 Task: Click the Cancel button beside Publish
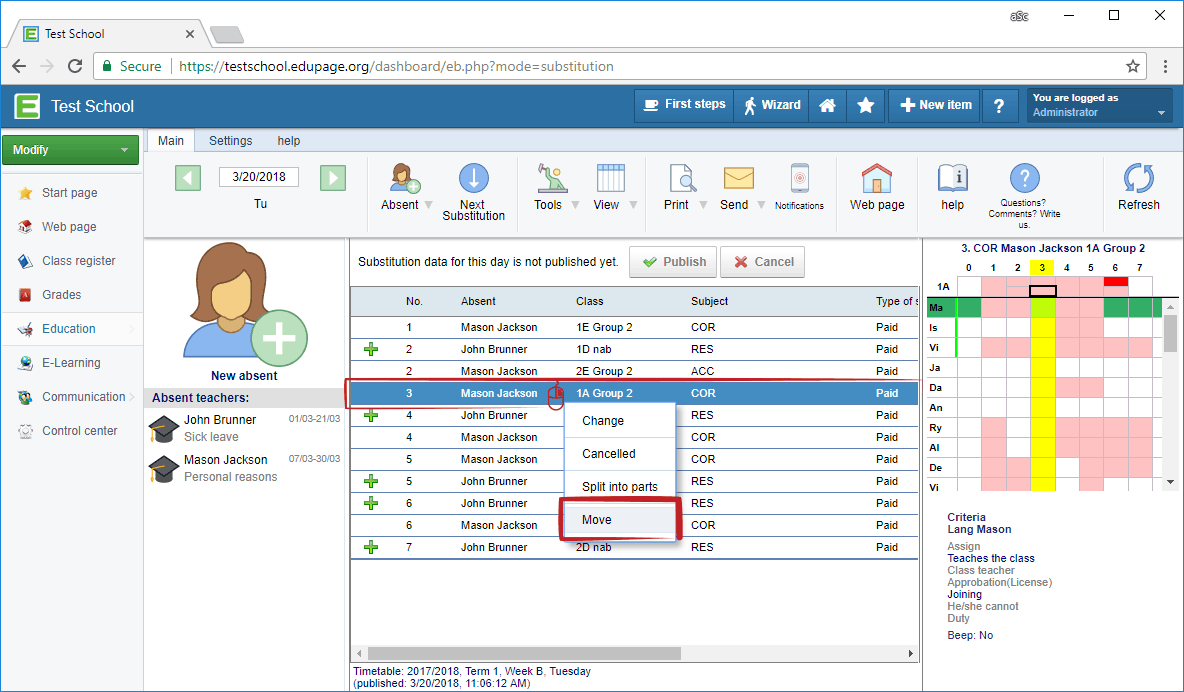(762, 262)
